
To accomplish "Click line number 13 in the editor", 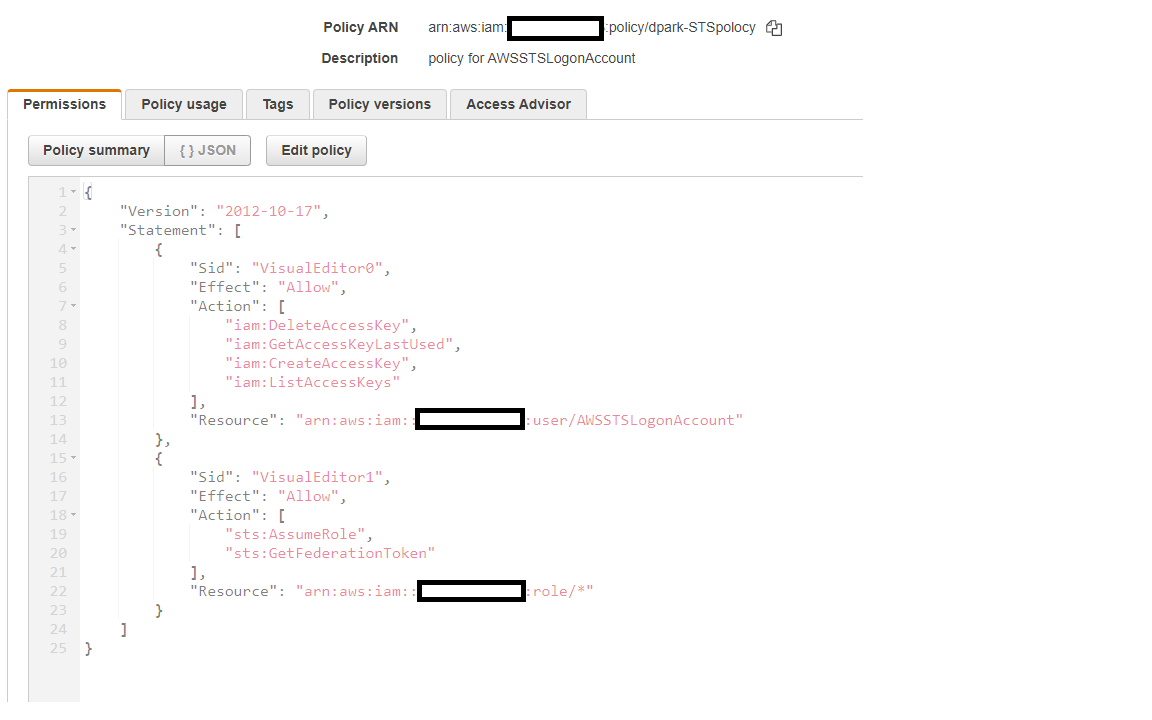I will tap(58, 419).
